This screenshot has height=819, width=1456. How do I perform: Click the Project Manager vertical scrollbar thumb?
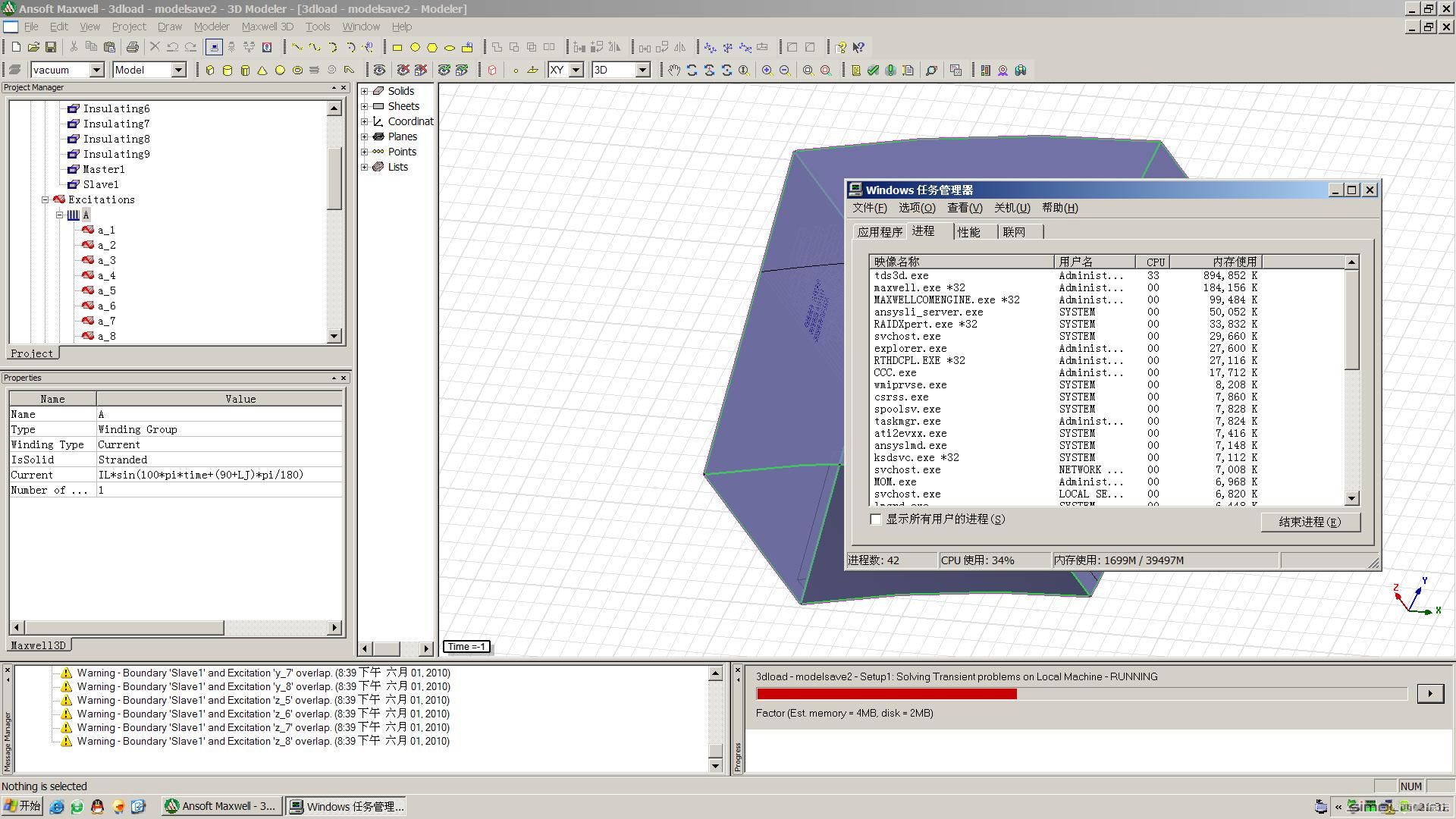click(x=334, y=178)
